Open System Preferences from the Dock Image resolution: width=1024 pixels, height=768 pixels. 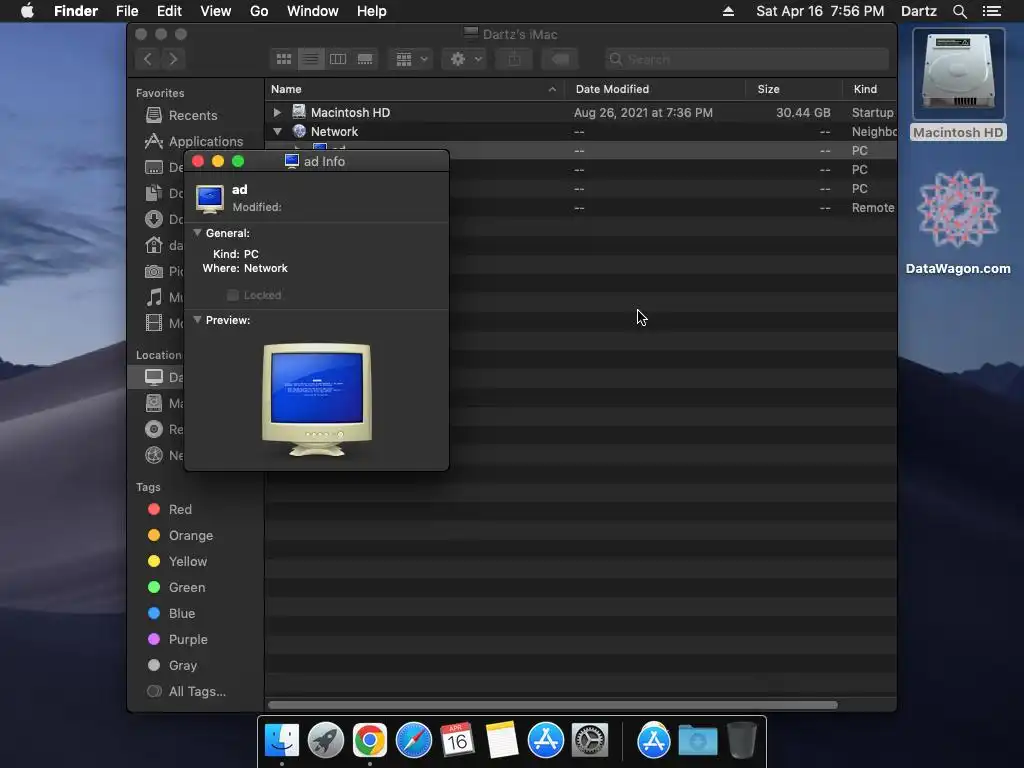click(590, 740)
